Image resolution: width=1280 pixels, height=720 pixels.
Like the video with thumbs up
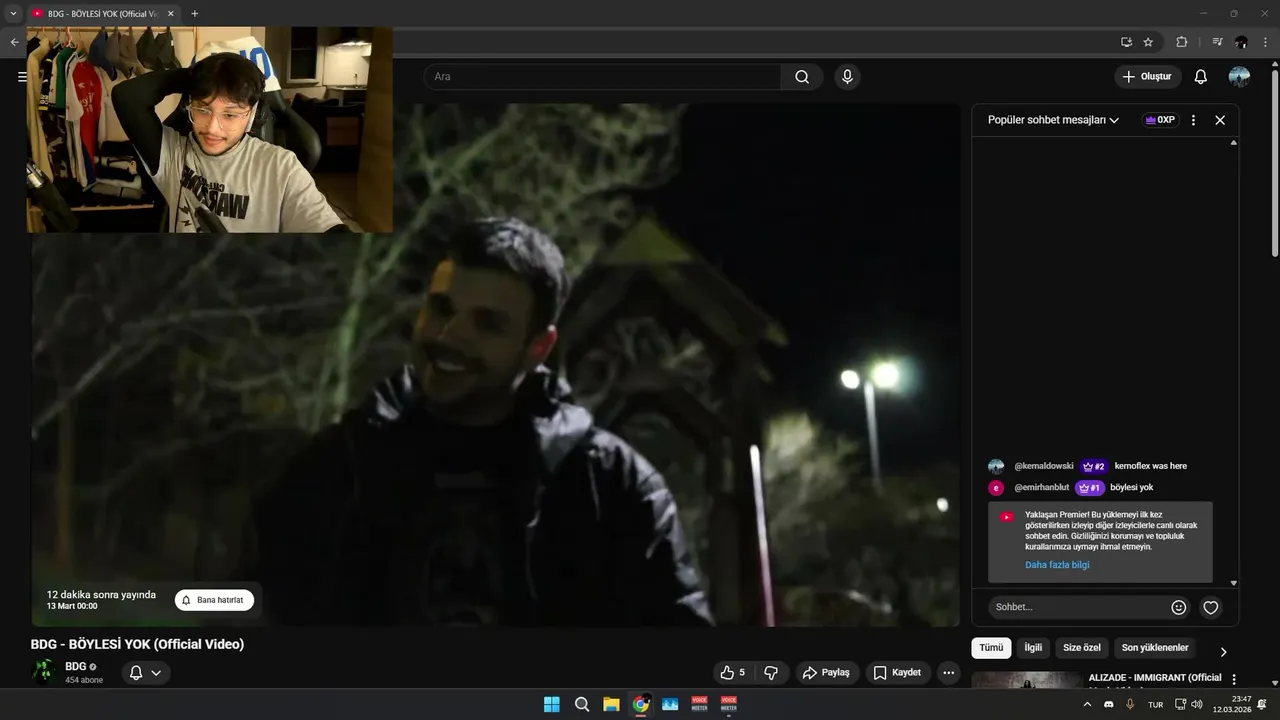click(x=732, y=673)
